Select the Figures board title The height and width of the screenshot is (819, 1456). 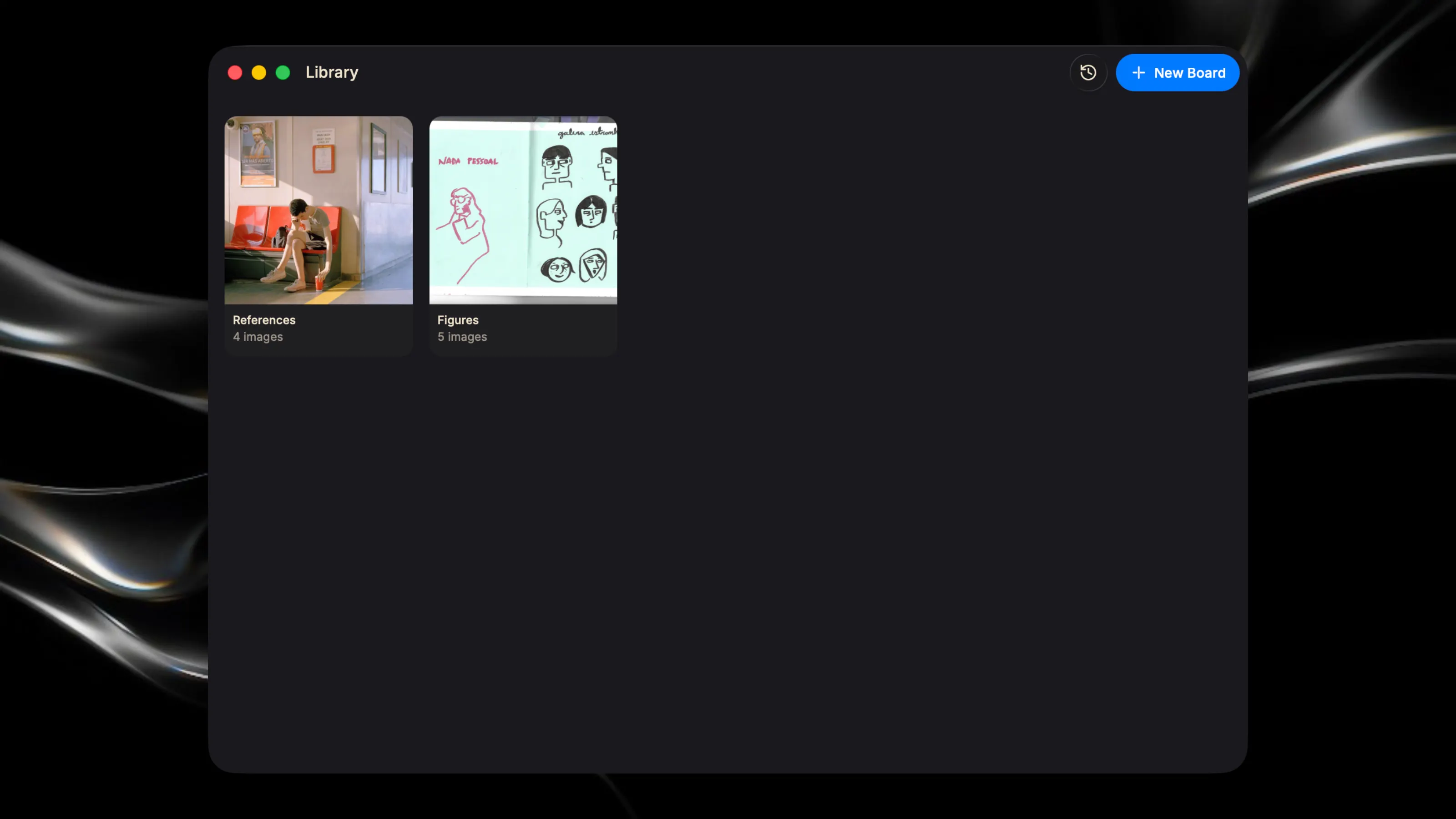(x=458, y=320)
